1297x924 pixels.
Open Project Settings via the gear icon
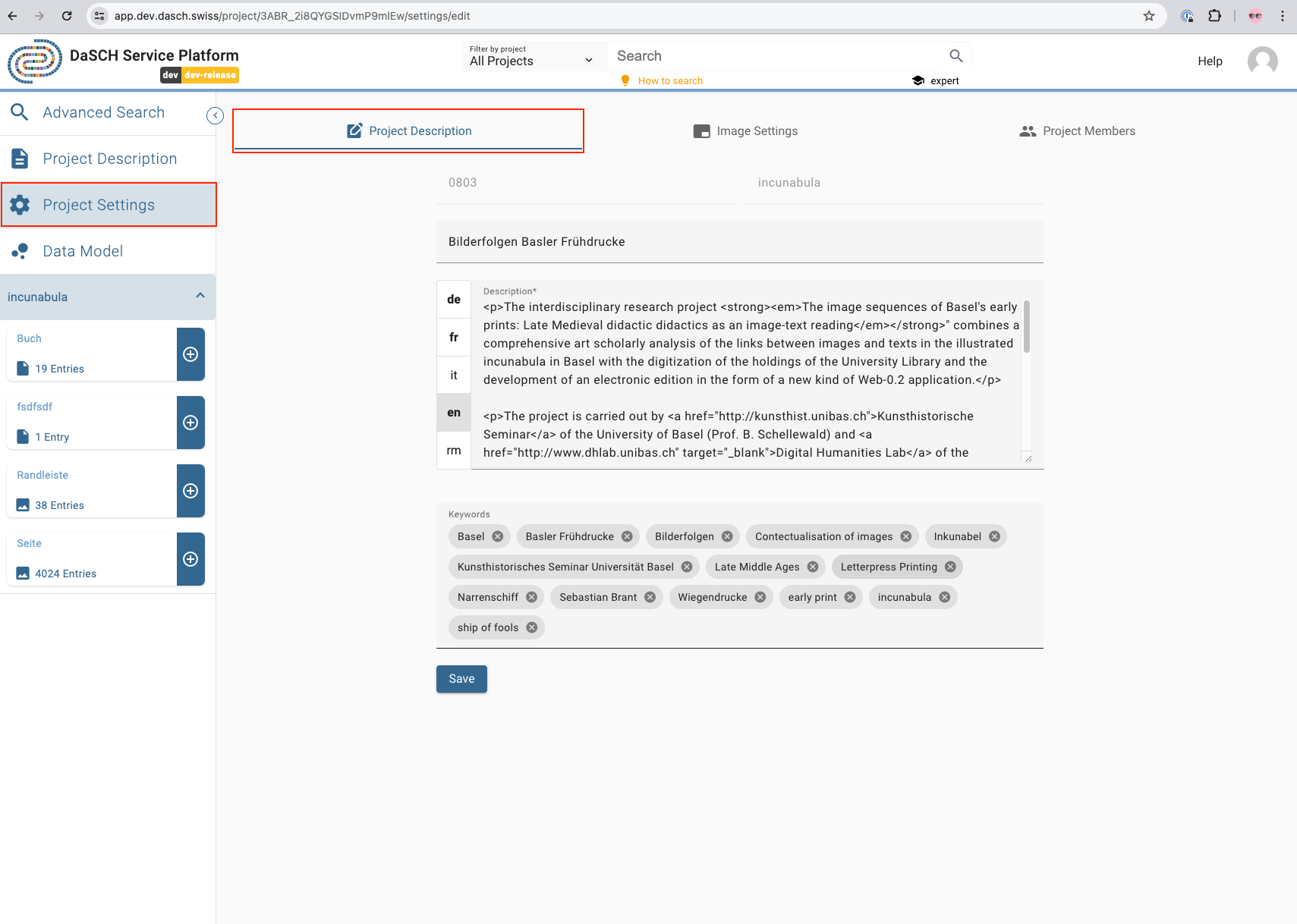coord(20,204)
